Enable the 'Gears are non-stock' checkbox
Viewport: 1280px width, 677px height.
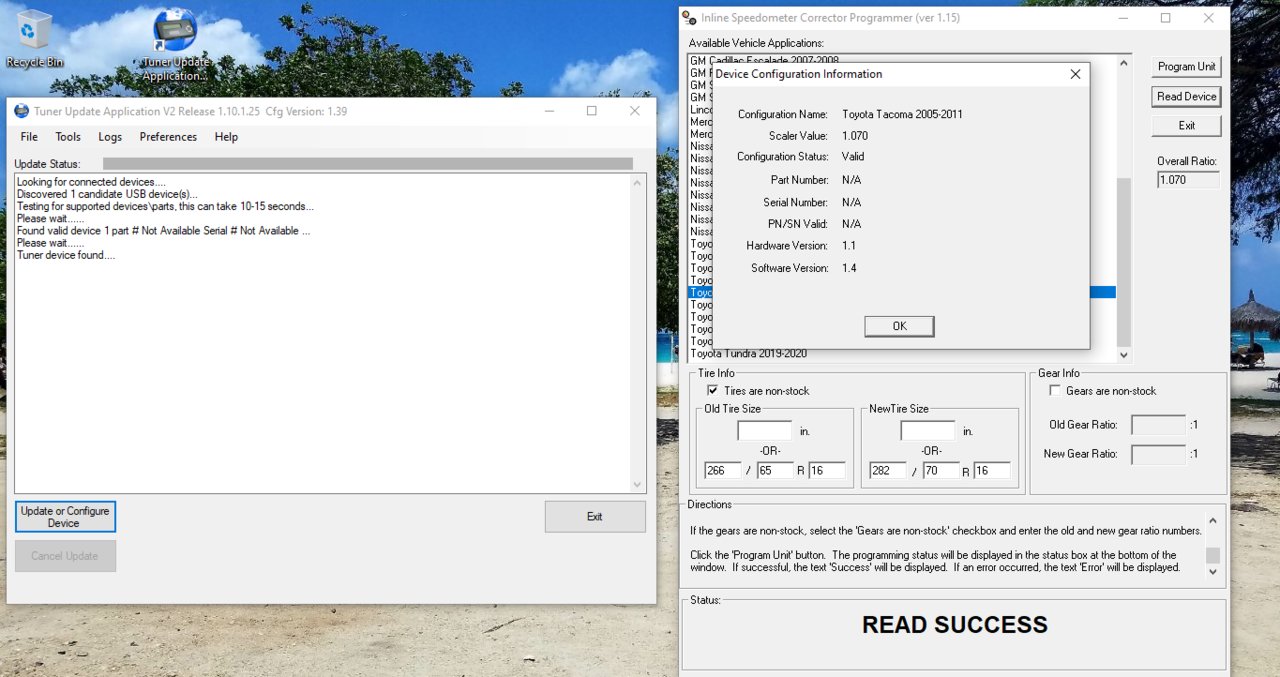coord(1054,391)
